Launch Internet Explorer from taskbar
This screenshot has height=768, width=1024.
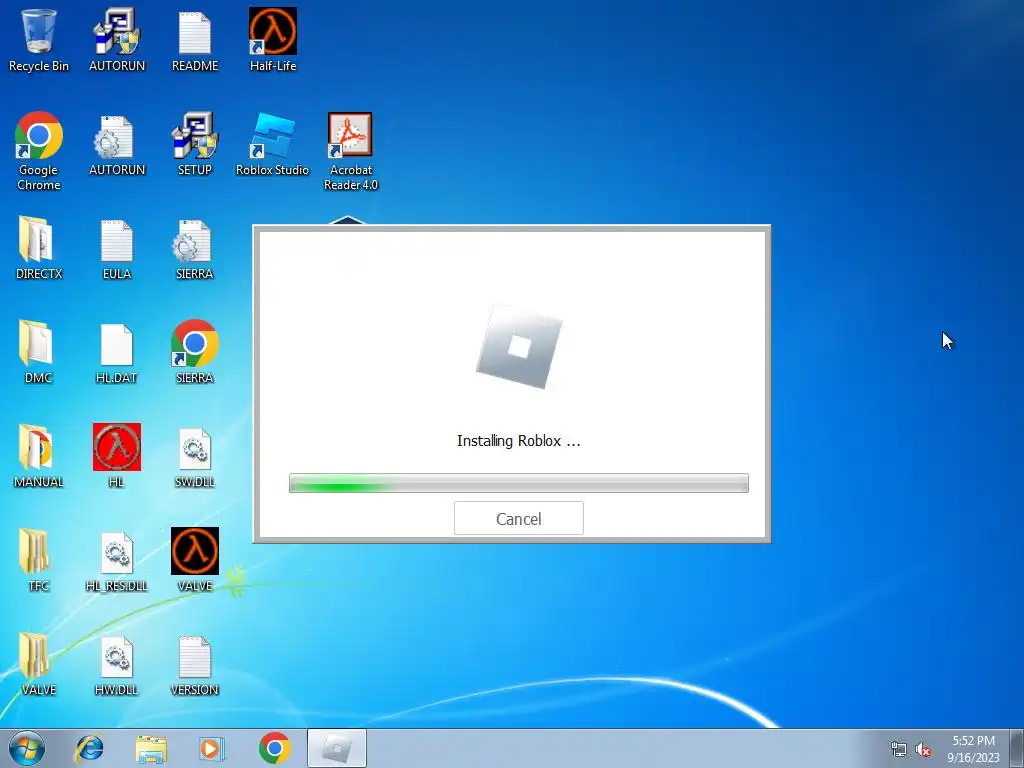[89, 748]
